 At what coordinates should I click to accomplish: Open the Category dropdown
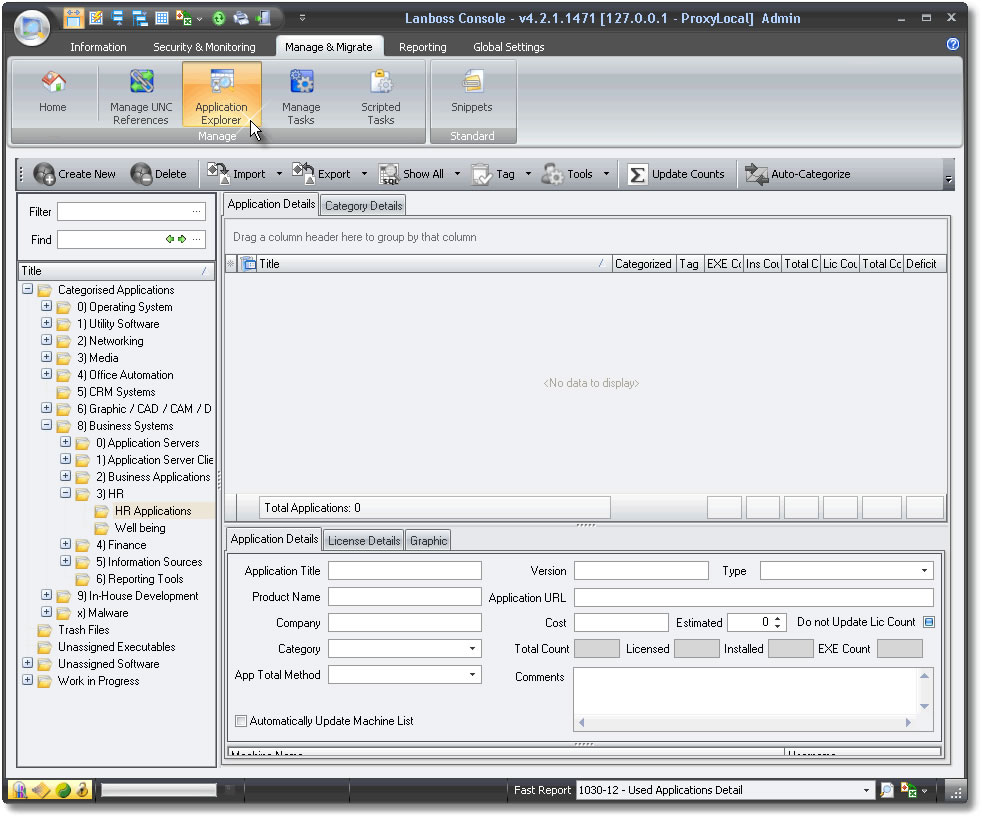point(473,649)
